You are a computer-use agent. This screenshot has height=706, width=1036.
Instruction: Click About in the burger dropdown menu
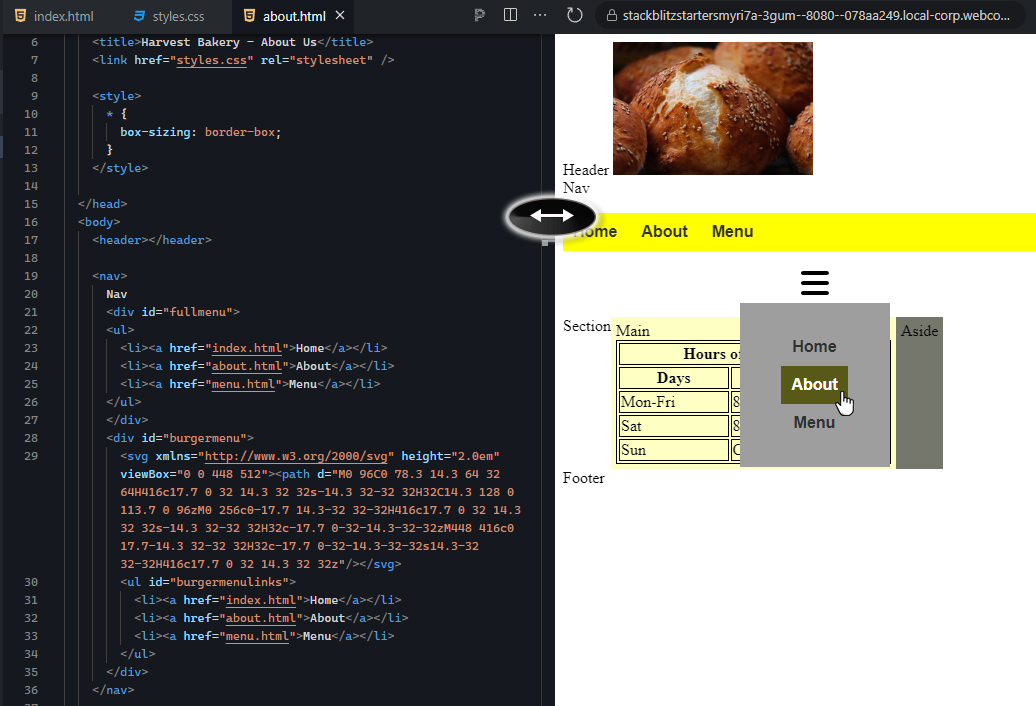[814, 383]
